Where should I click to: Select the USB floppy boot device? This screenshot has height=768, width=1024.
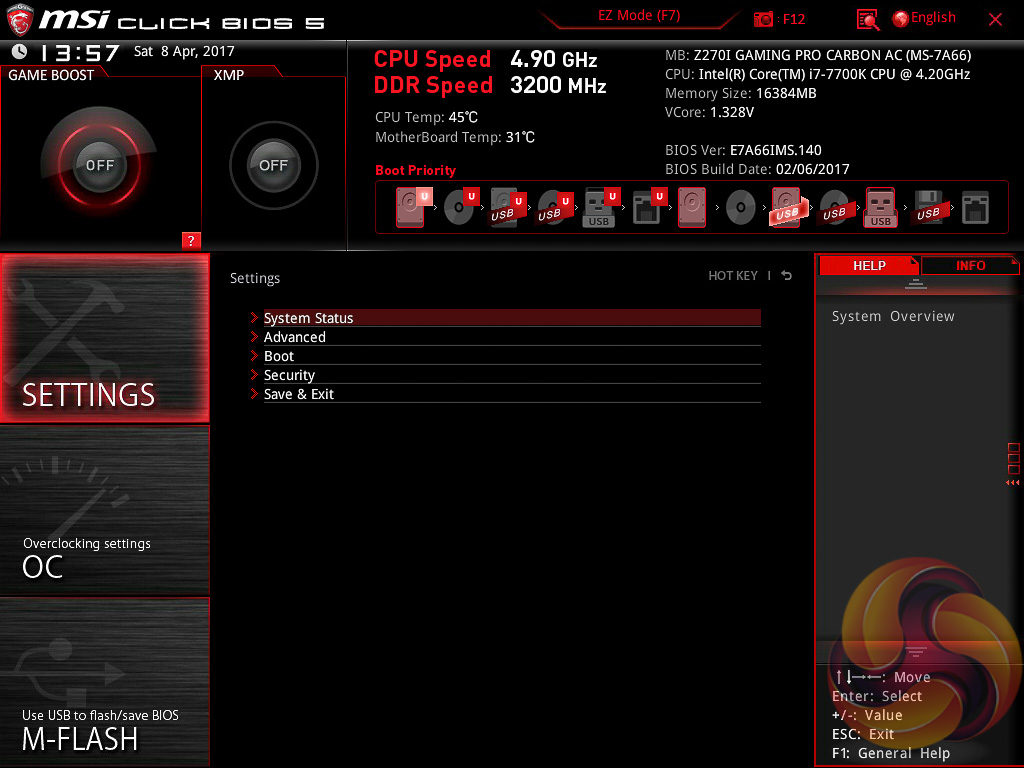[x=929, y=207]
